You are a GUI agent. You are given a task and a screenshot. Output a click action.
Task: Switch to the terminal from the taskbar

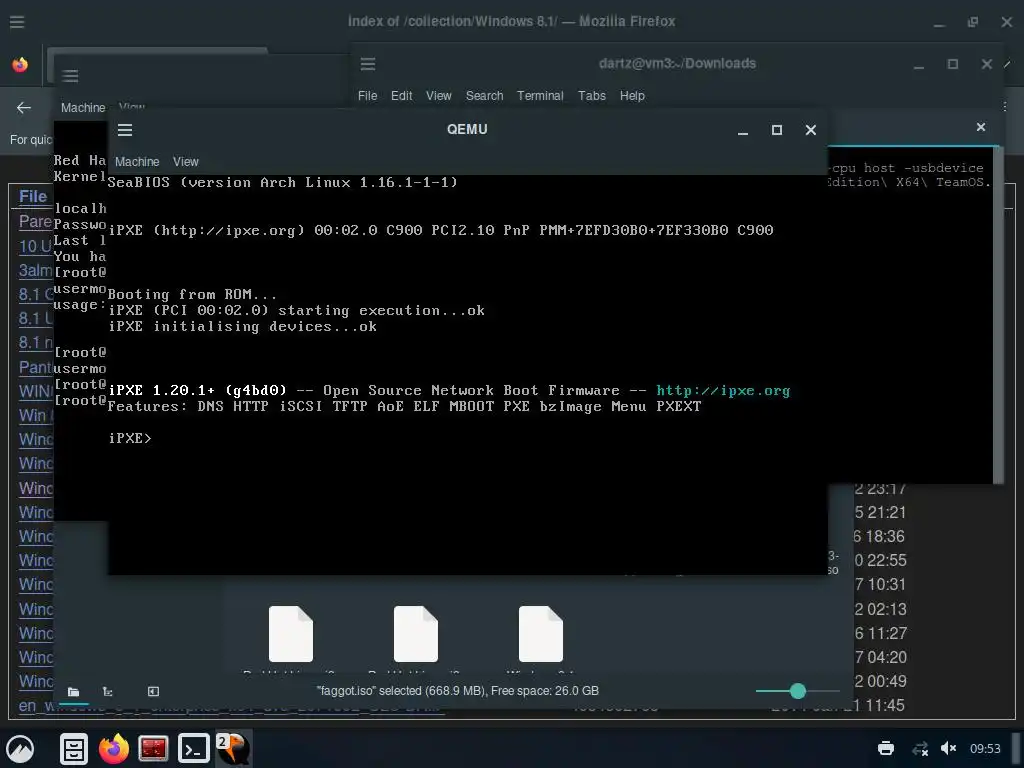click(194, 748)
